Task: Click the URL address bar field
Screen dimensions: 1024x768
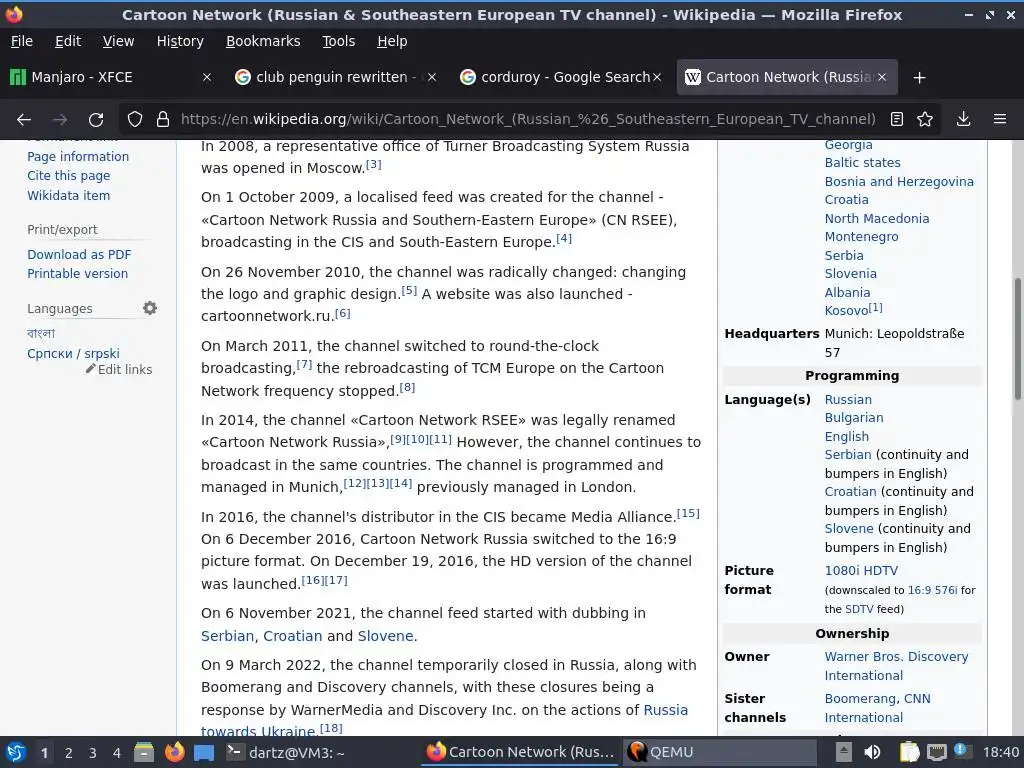Action: point(528,119)
